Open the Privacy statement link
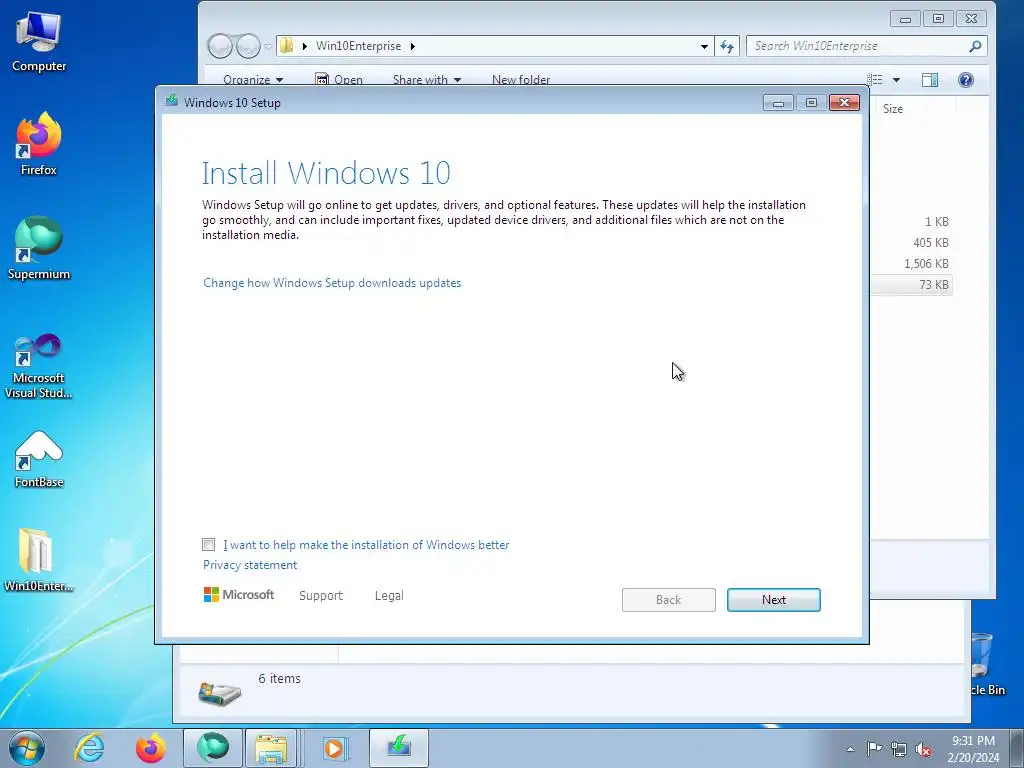The height and width of the screenshot is (768, 1024). pyautogui.click(x=250, y=565)
